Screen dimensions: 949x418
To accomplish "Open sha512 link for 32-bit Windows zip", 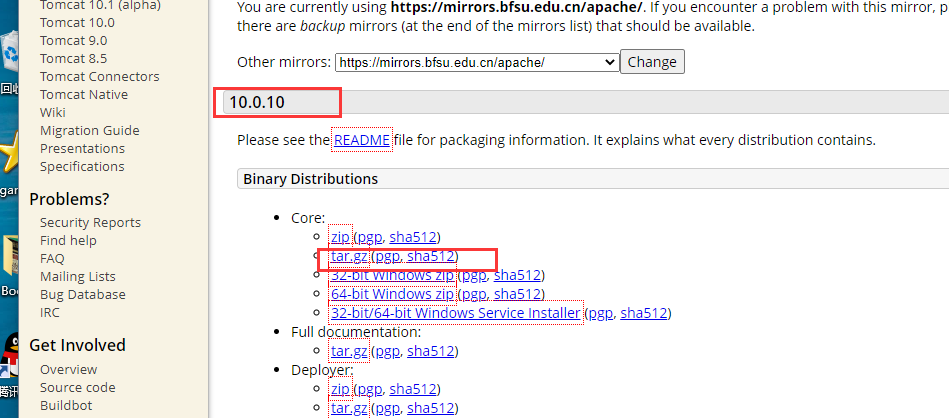I will [x=518, y=275].
